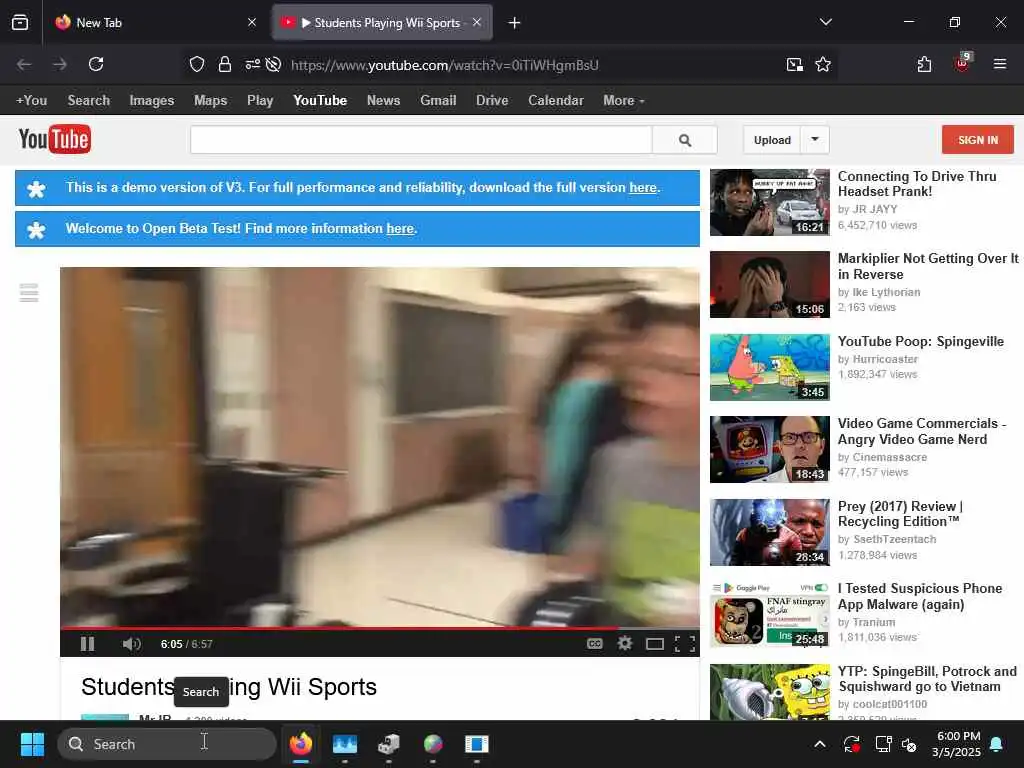Go back with the browser back arrow
Viewport: 1024px width, 768px height.
click(x=24, y=64)
